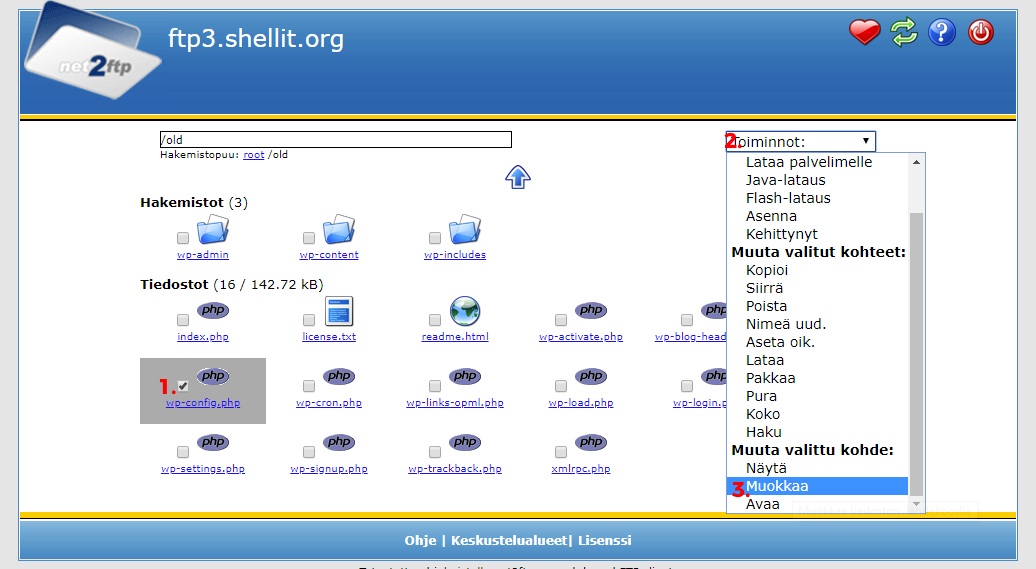Open help via blue question mark icon

(x=942, y=32)
